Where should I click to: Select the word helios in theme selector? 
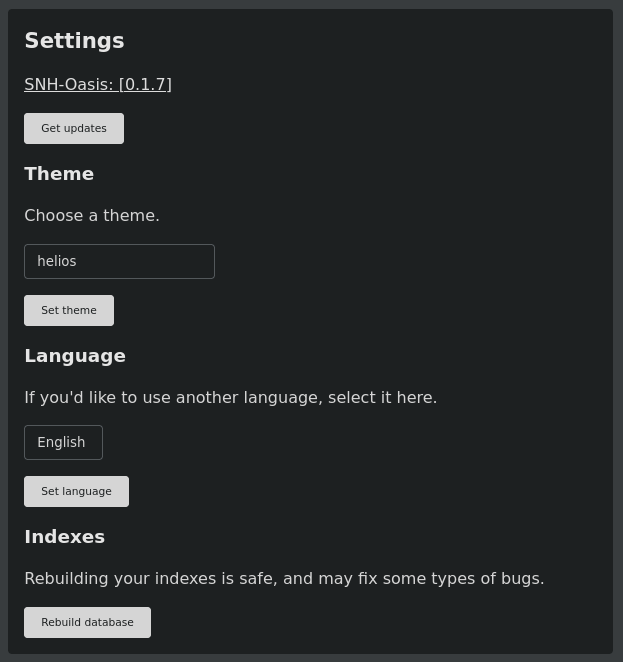click(x=57, y=261)
